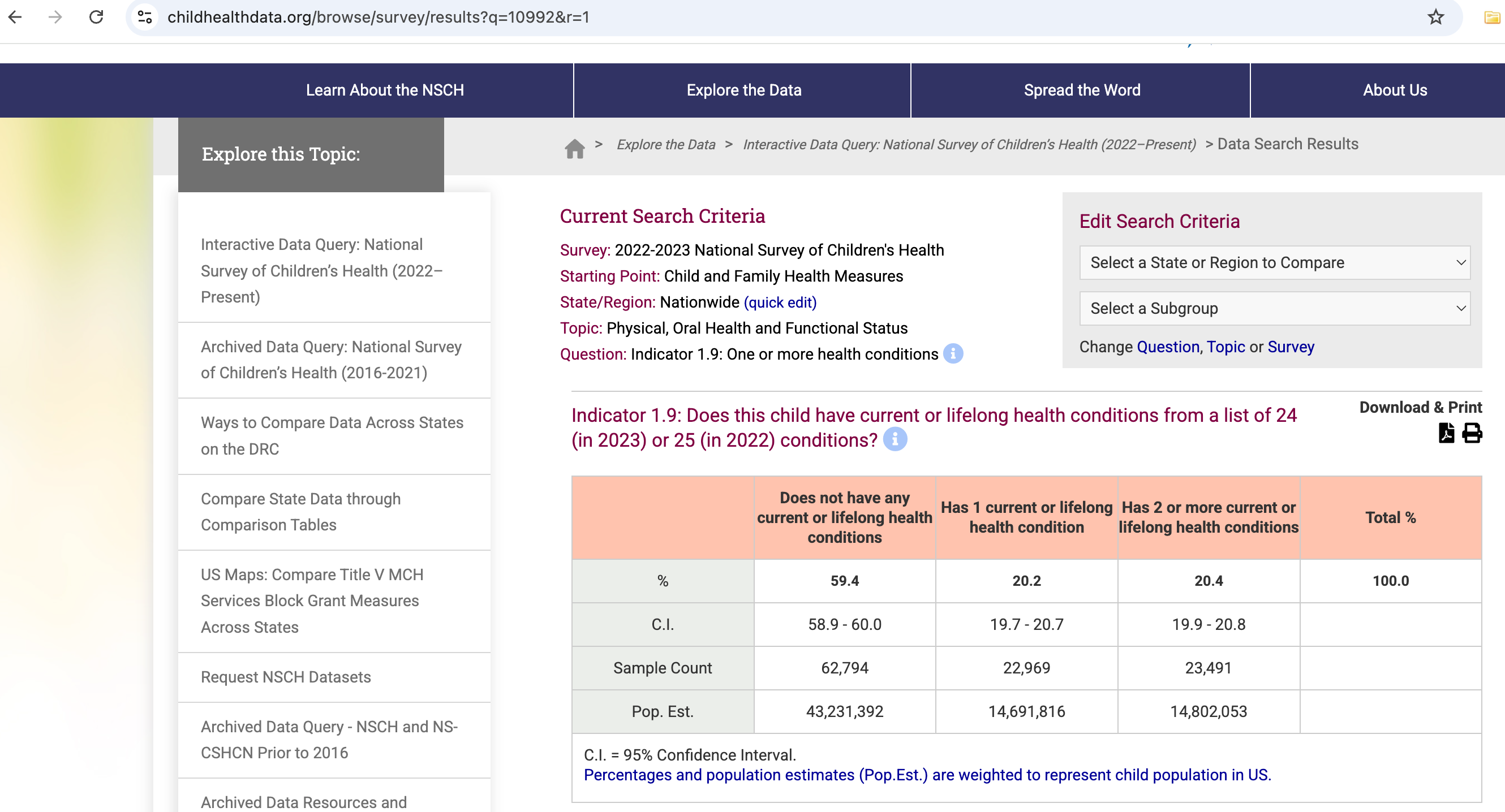Click Change Survey link
The height and width of the screenshot is (812, 1505).
tap(1291, 347)
